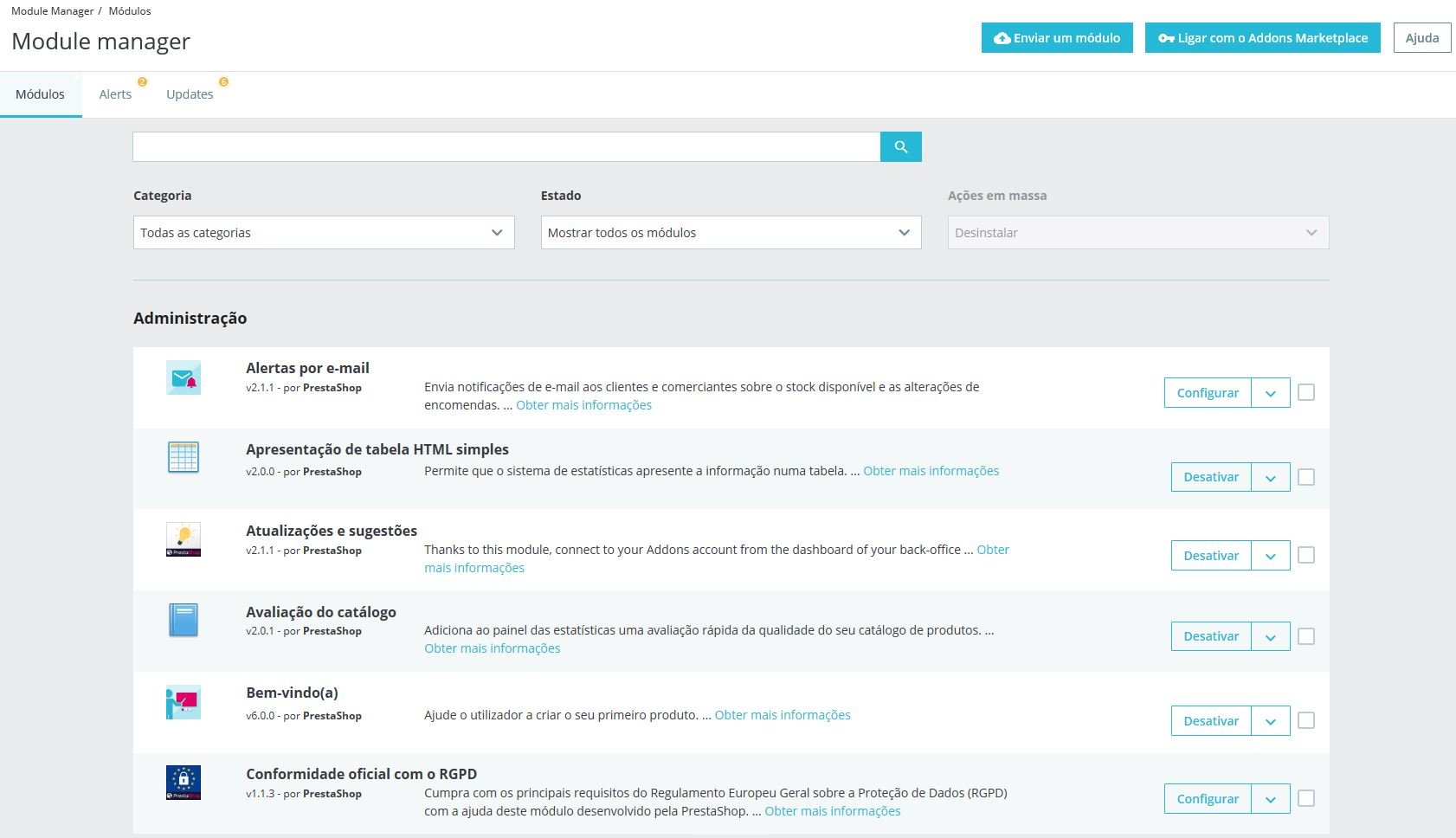Focus the module search input field

(506, 147)
